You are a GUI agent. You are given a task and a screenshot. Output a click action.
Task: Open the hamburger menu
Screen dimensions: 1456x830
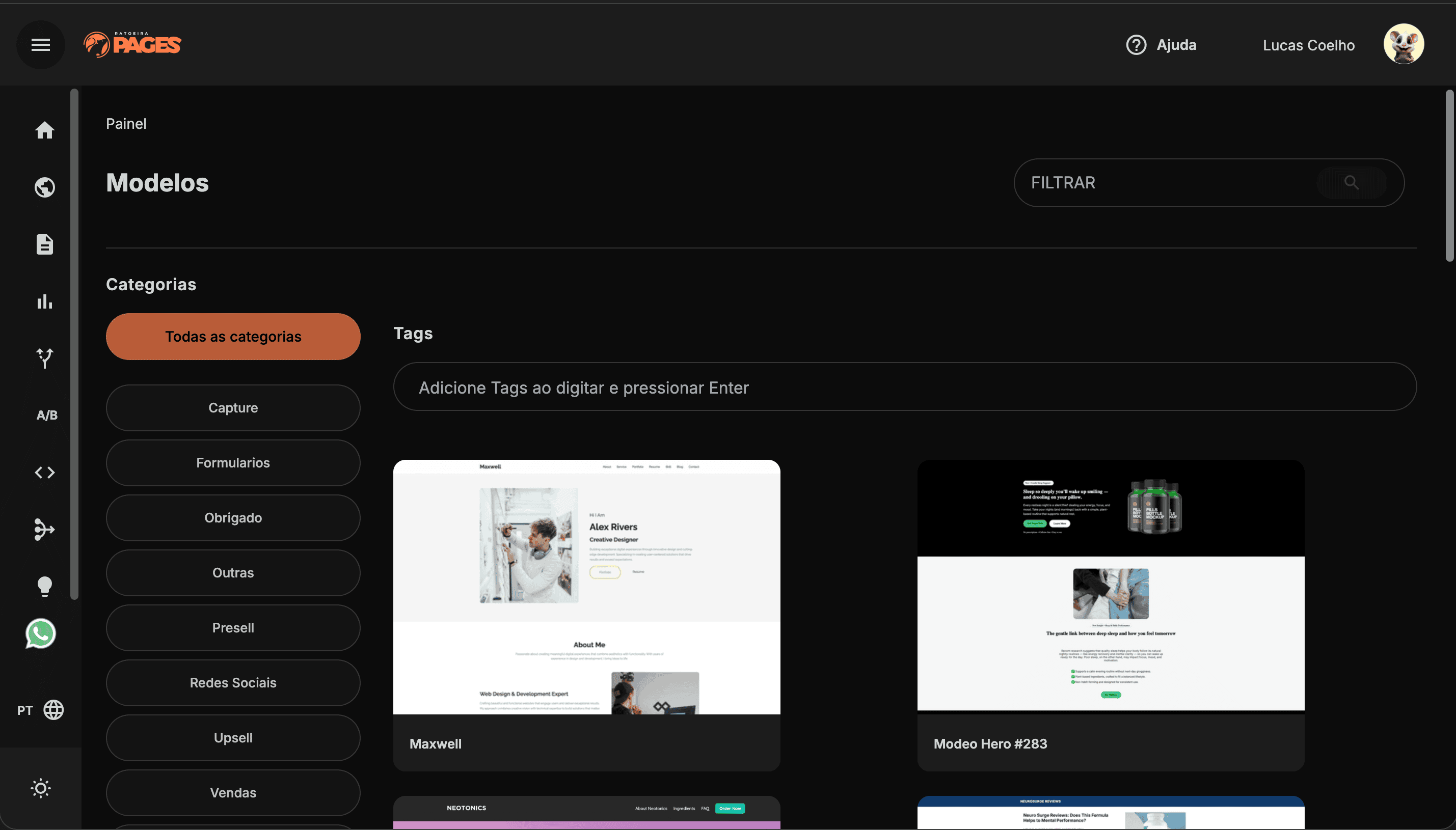[40, 44]
